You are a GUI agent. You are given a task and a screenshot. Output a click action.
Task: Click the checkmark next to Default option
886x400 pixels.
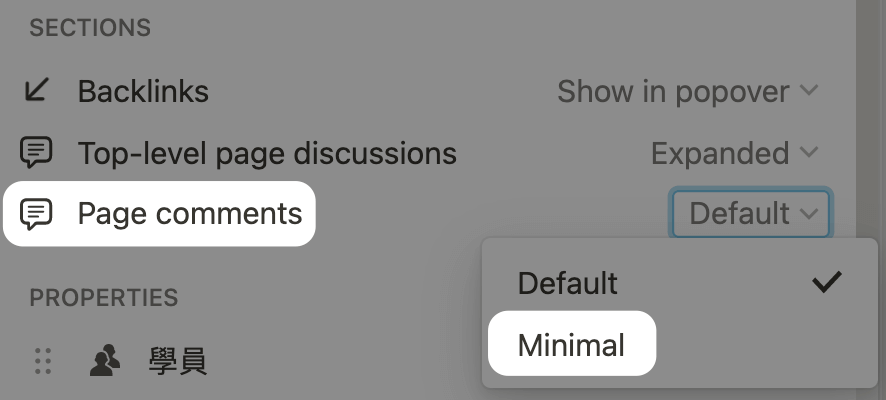pos(827,282)
